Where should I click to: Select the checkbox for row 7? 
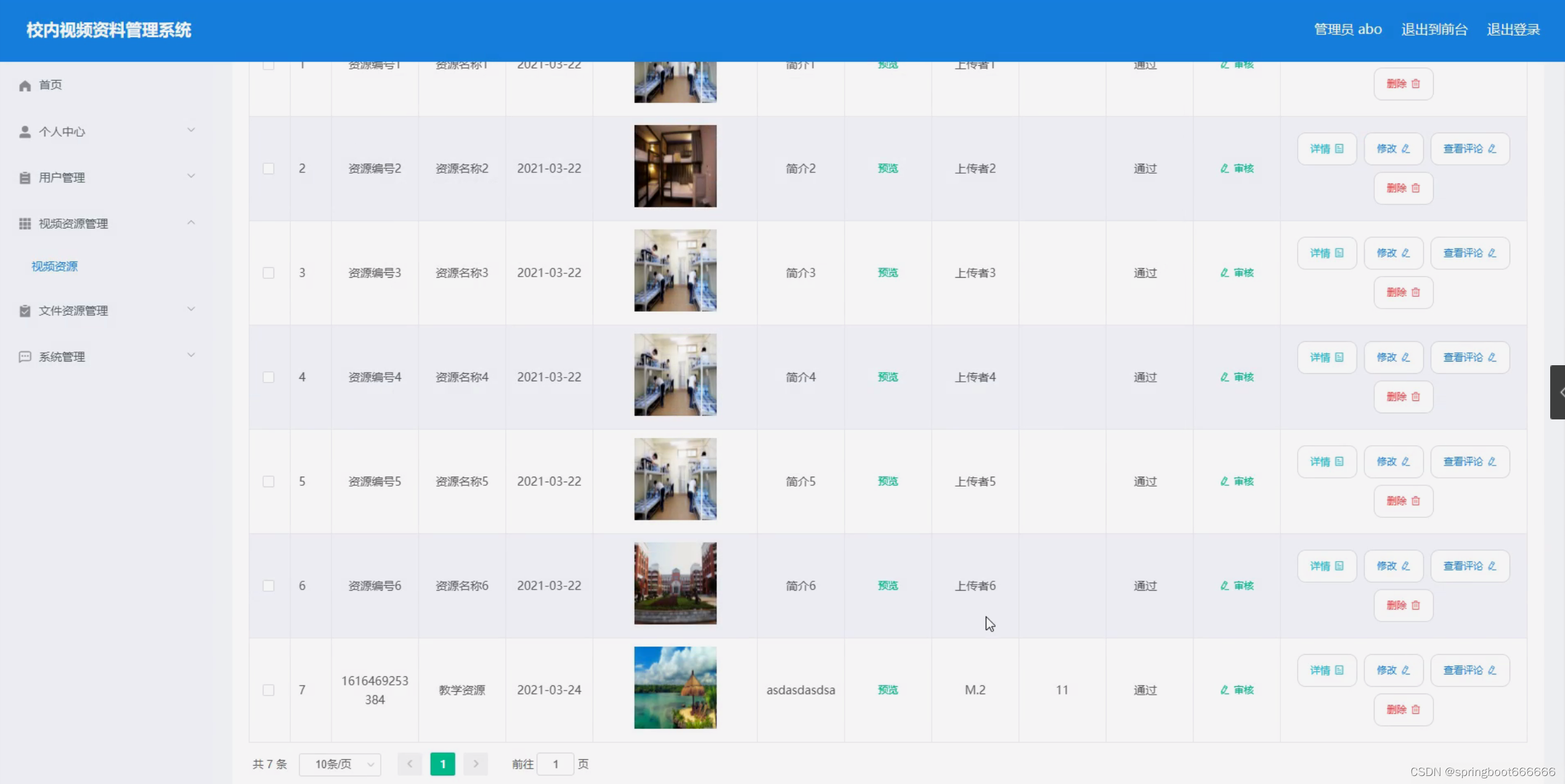(269, 690)
